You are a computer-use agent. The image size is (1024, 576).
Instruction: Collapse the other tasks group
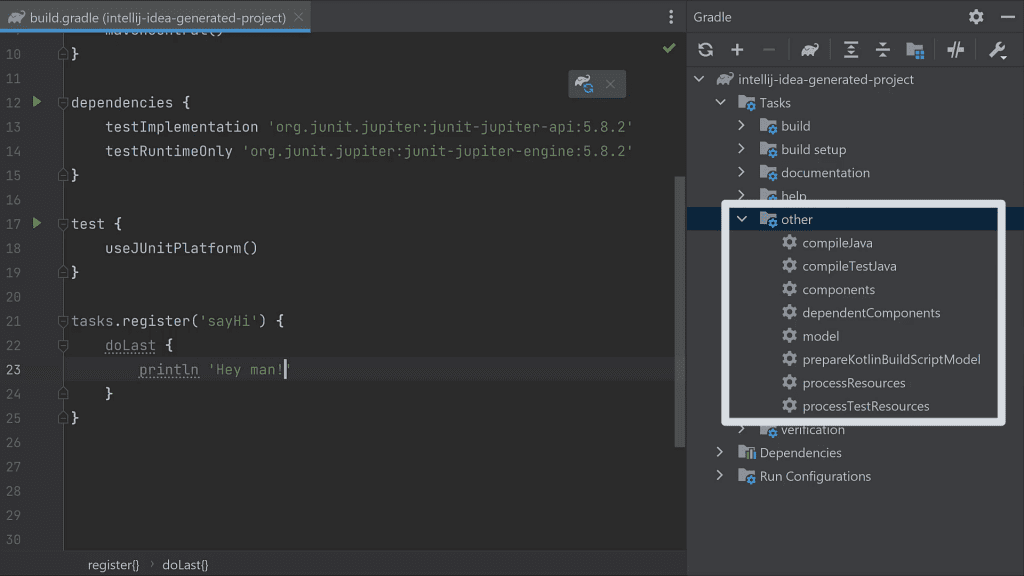point(741,219)
